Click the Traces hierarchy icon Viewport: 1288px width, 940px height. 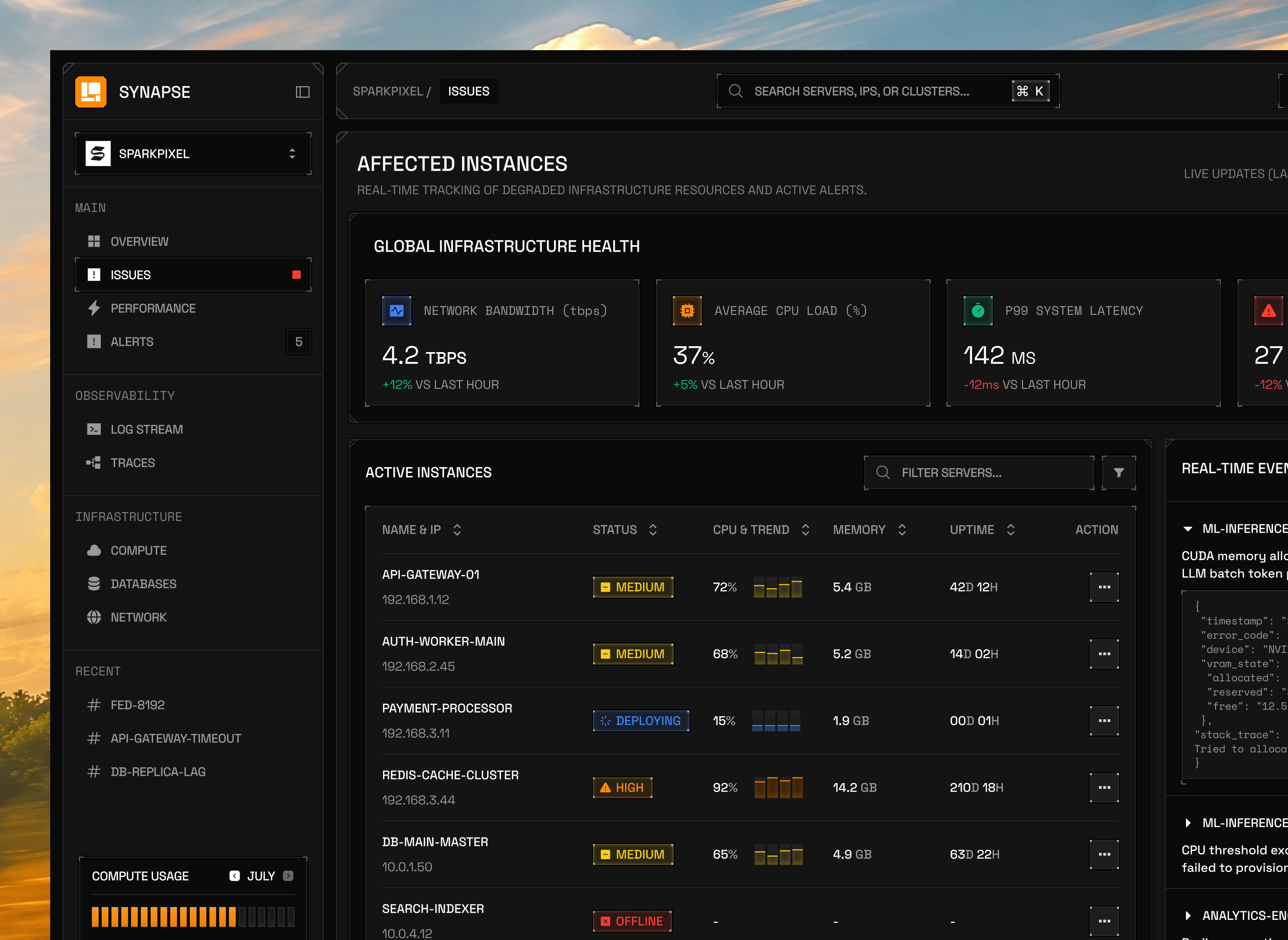(x=94, y=462)
